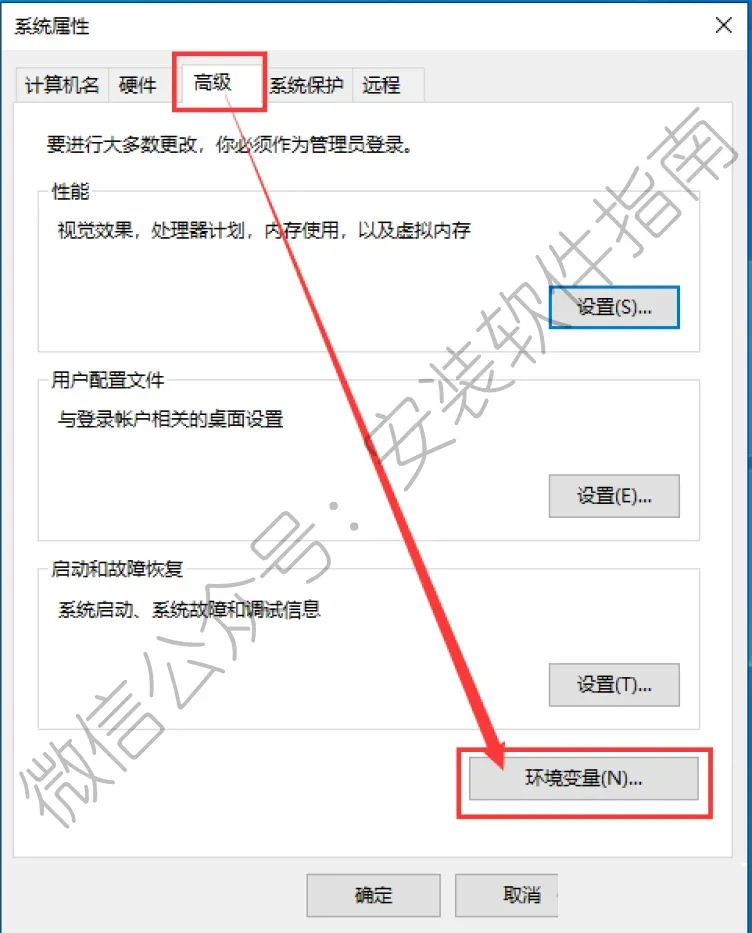Image resolution: width=752 pixels, height=933 pixels.
Task: Close the 系统属性 window
Action: point(723,25)
